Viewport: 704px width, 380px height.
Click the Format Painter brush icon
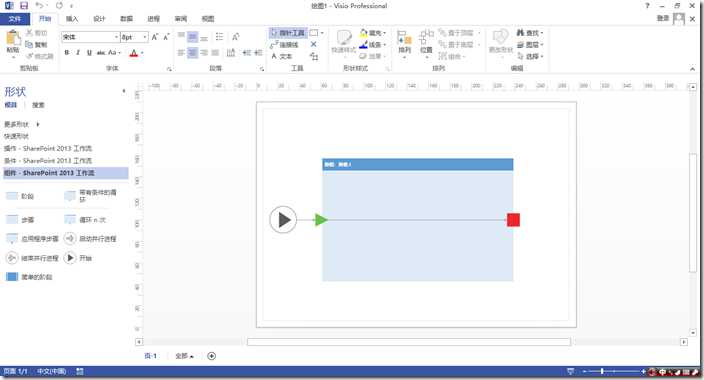pyautogui.click(x=29, y=56)
